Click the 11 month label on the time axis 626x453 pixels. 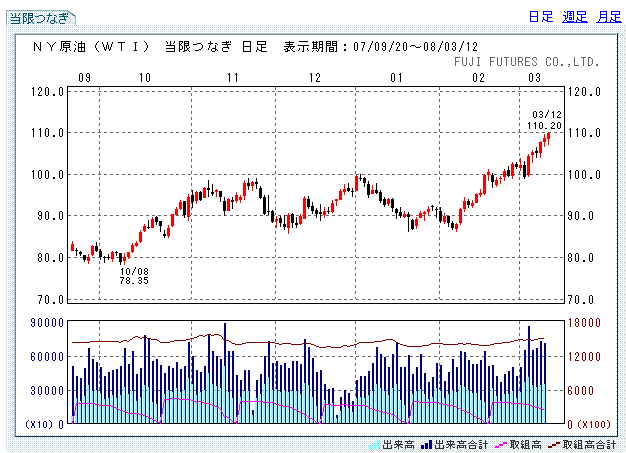[x=233, y=78]
